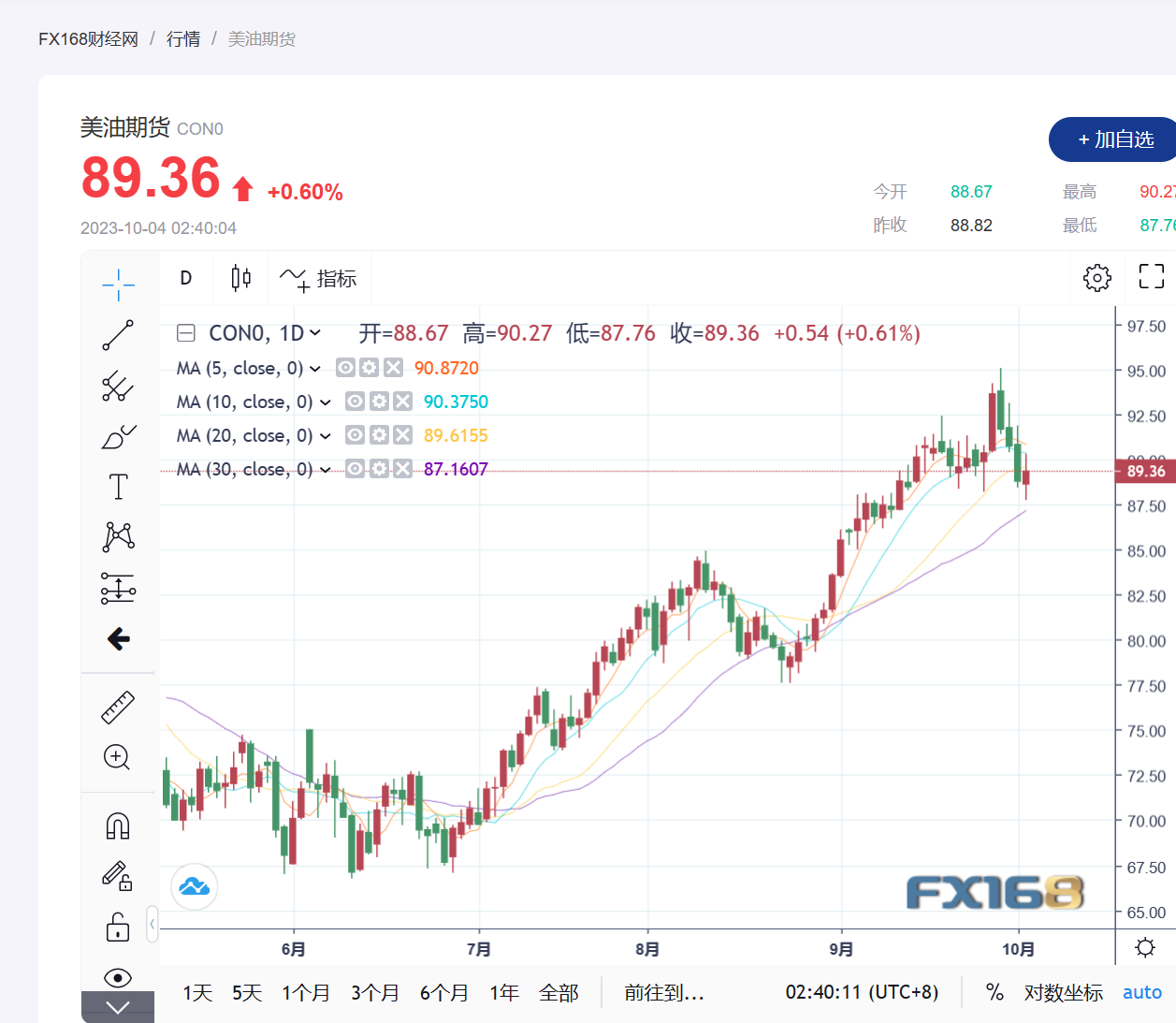Viewport: 1176px width, 1023px height.
Task: Select the trend line drawing tool
Action: 118,335
